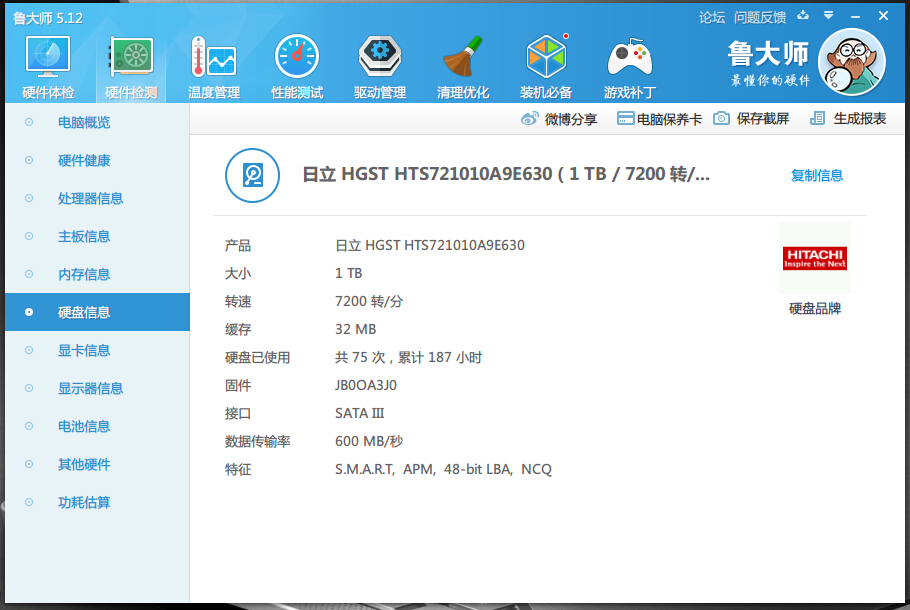Viewport: 910px width, 610px height.
Task: Click the interface value SATA III
Action: click(x=359, y=413)
